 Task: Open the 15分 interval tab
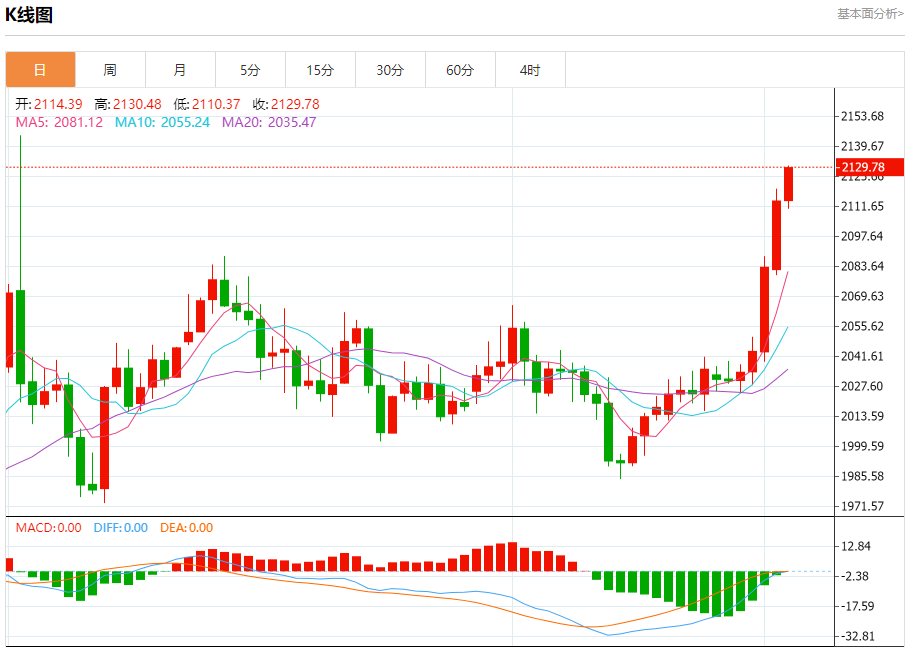click(320, 70)
